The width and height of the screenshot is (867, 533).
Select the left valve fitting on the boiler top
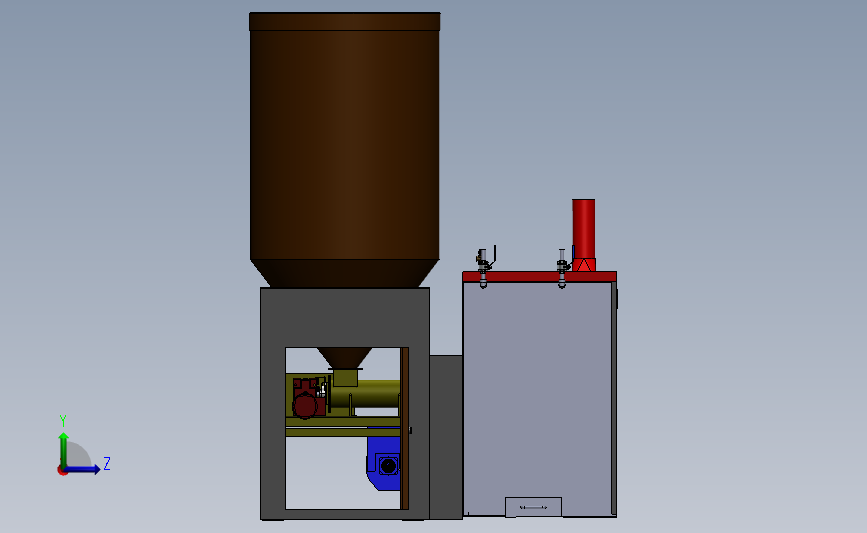[x=484, y=267]
